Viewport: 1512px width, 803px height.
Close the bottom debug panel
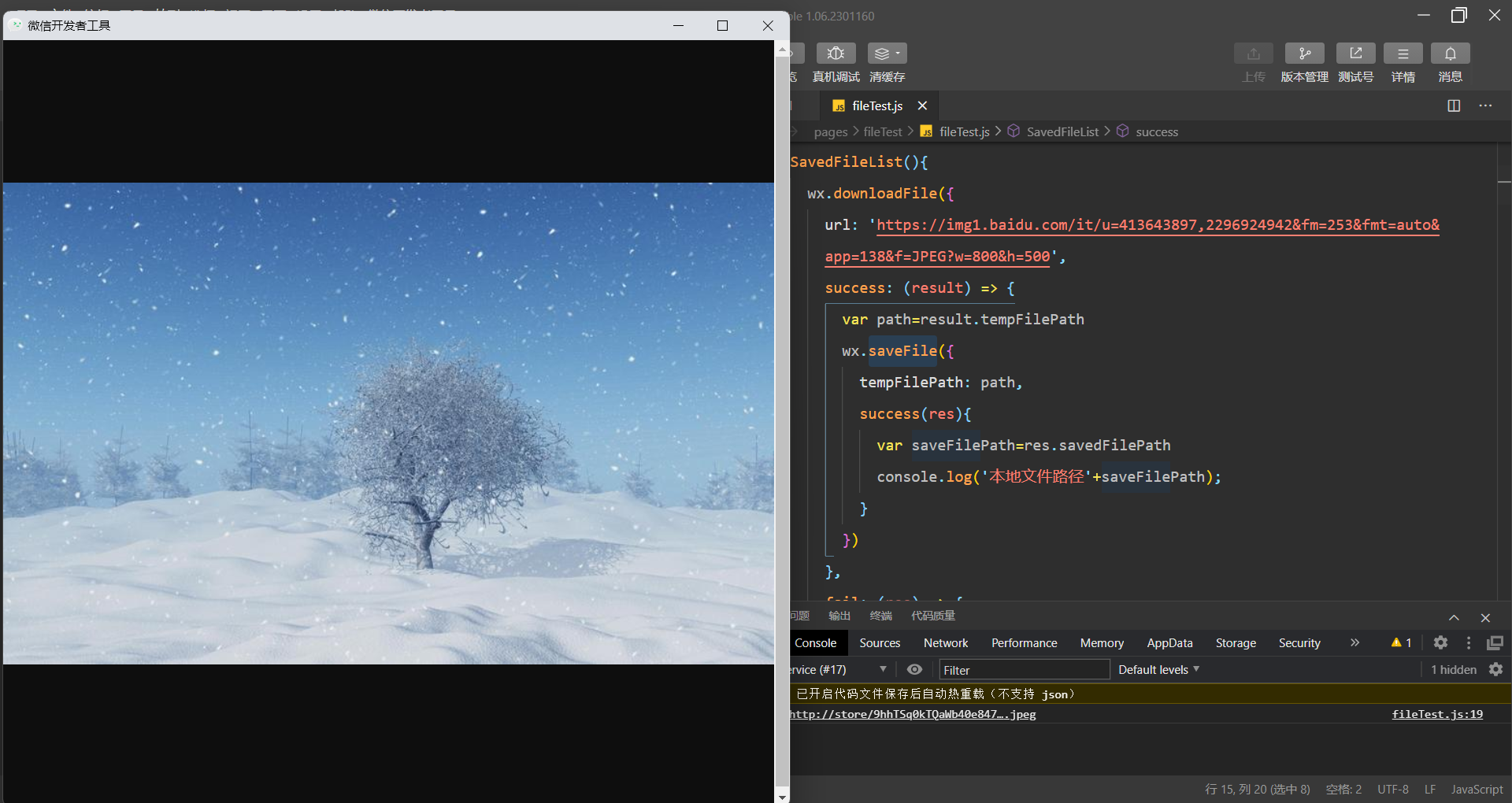point(1485,618)
